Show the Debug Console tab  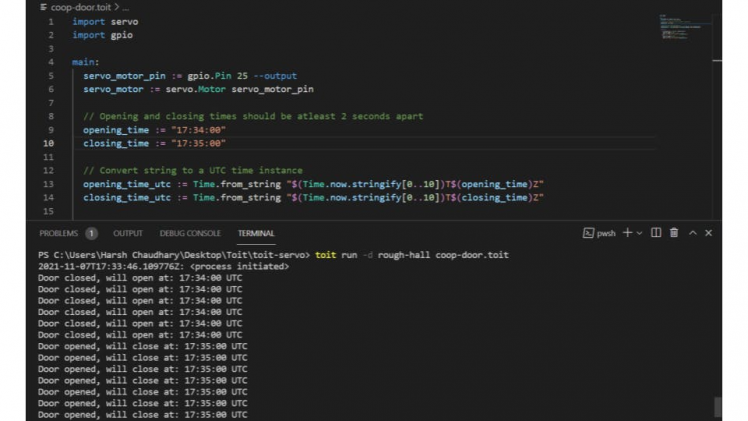click(190, 233)
